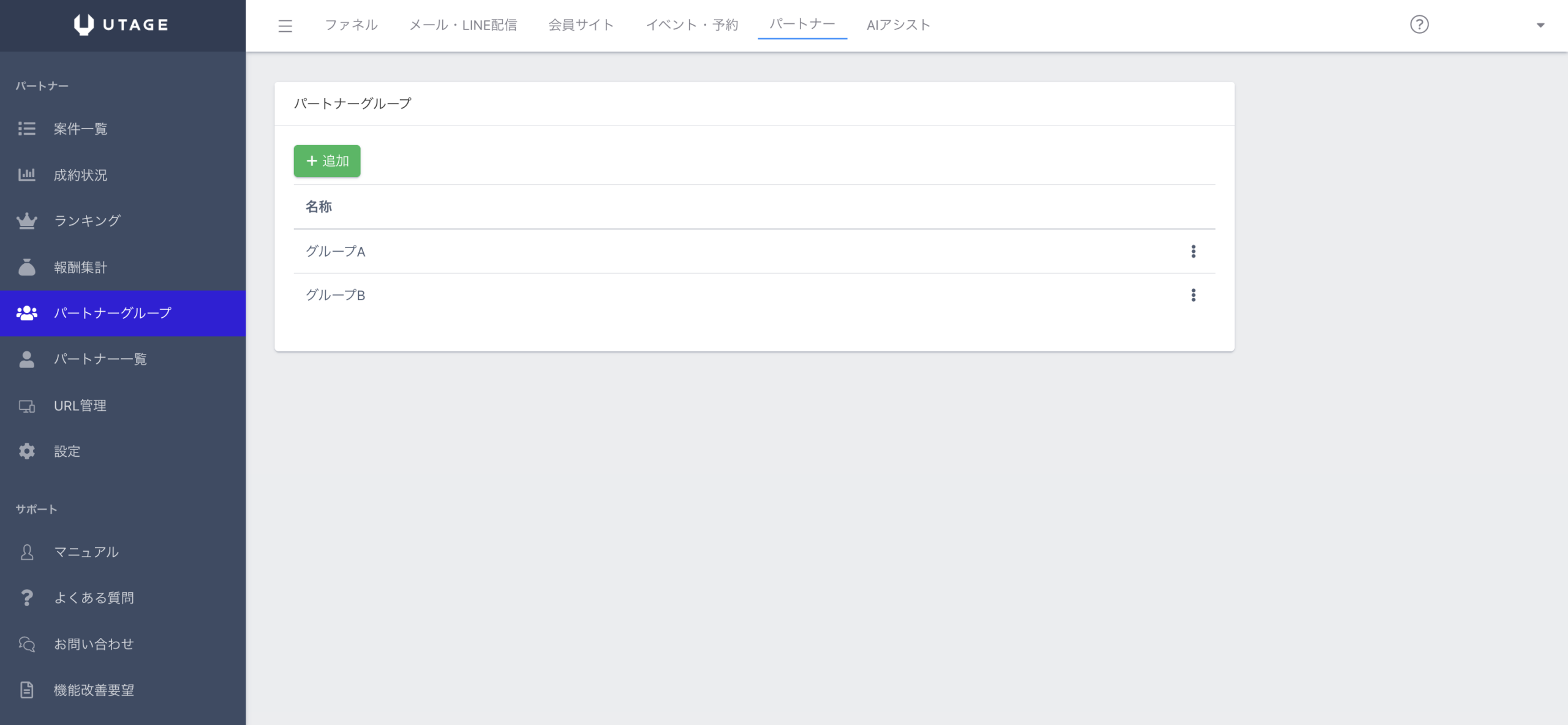Open the AIアシスト tab
Screen dimensions: 1568x725
[898, 25]
